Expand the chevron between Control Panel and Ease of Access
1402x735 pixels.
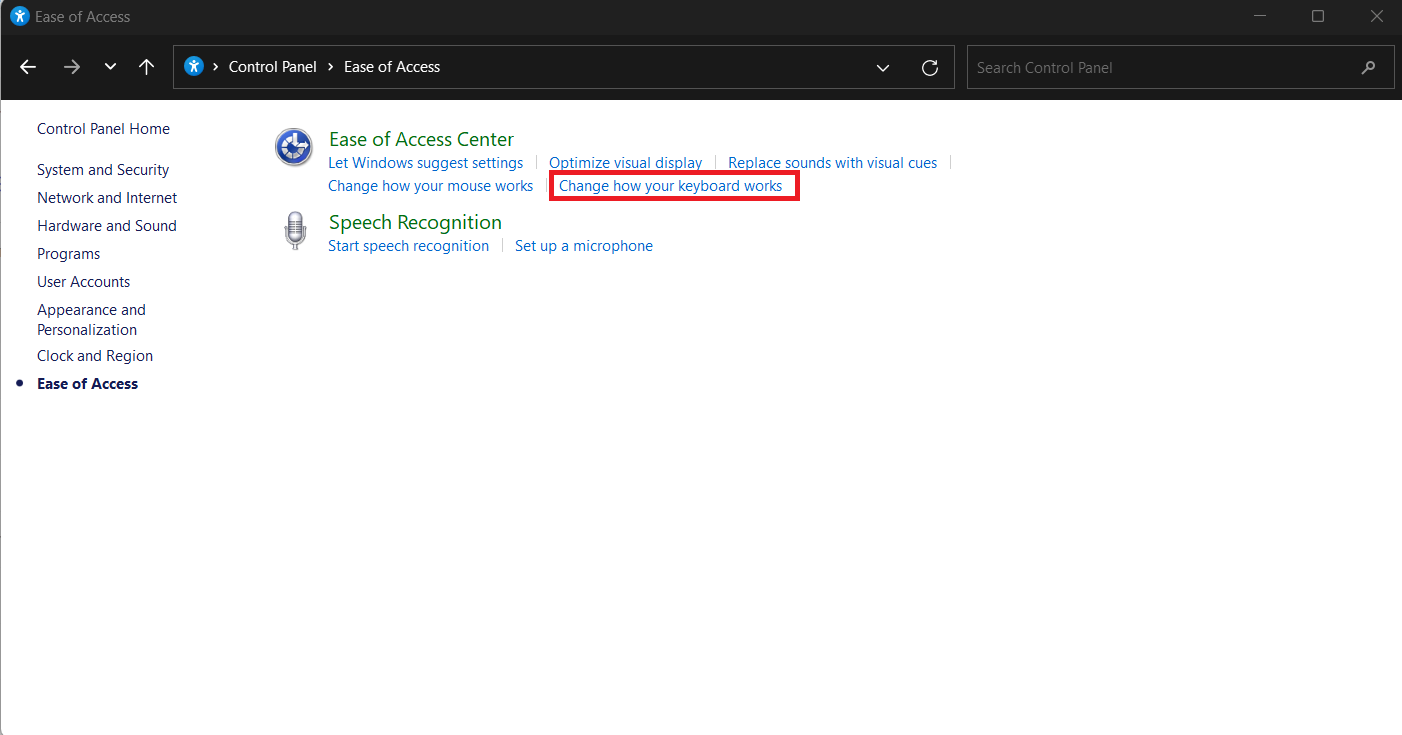(x=331, y=67)
